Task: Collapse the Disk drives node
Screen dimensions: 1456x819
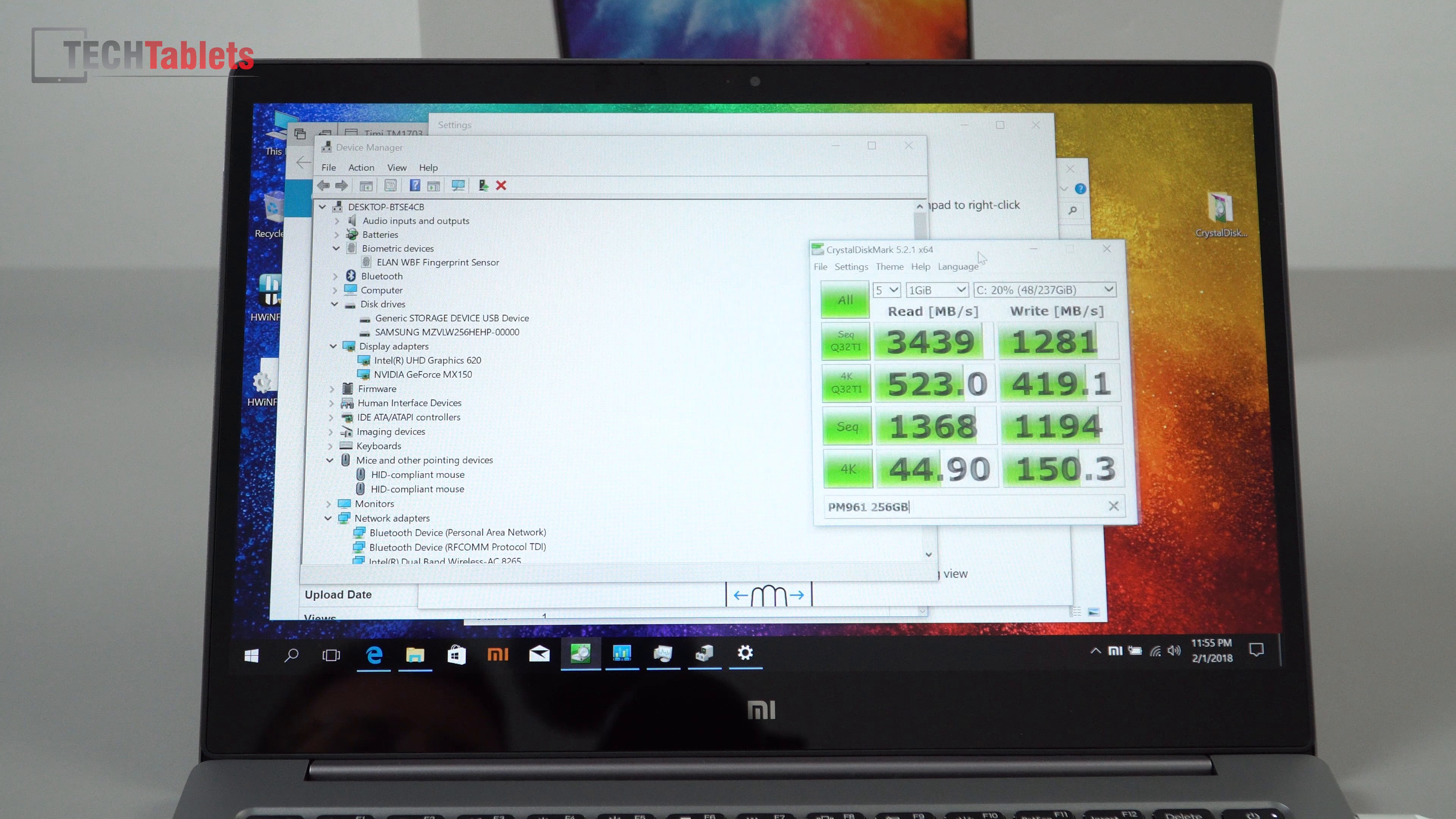Action: pos(334,303)
